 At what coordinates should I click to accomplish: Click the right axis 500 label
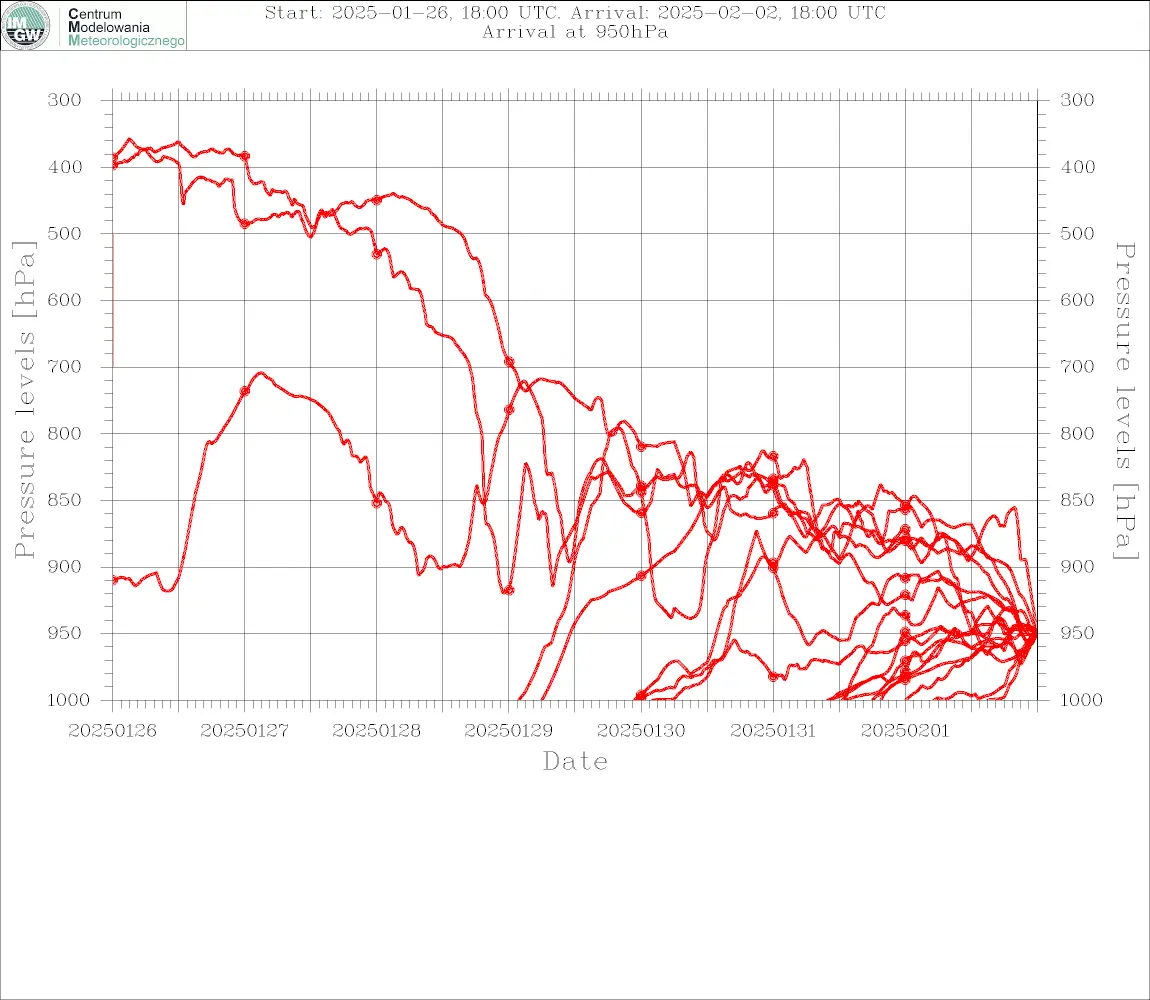point(1077,233)
